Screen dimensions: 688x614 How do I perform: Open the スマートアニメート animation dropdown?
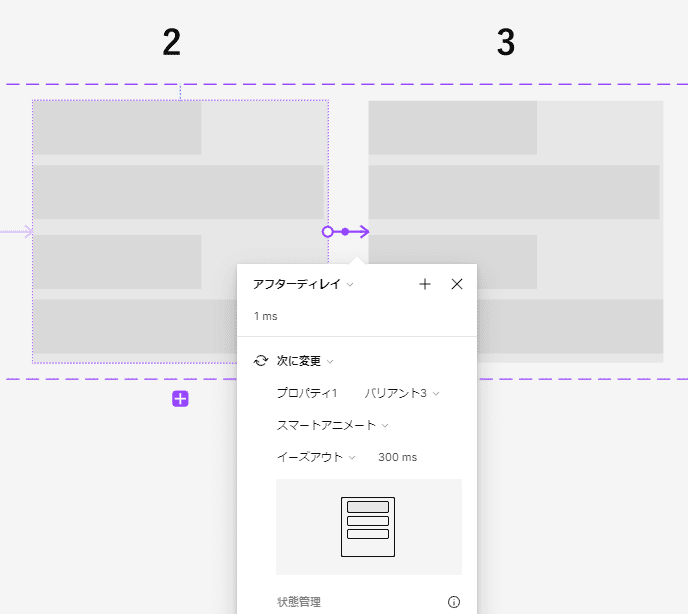(x=332, y=425)
